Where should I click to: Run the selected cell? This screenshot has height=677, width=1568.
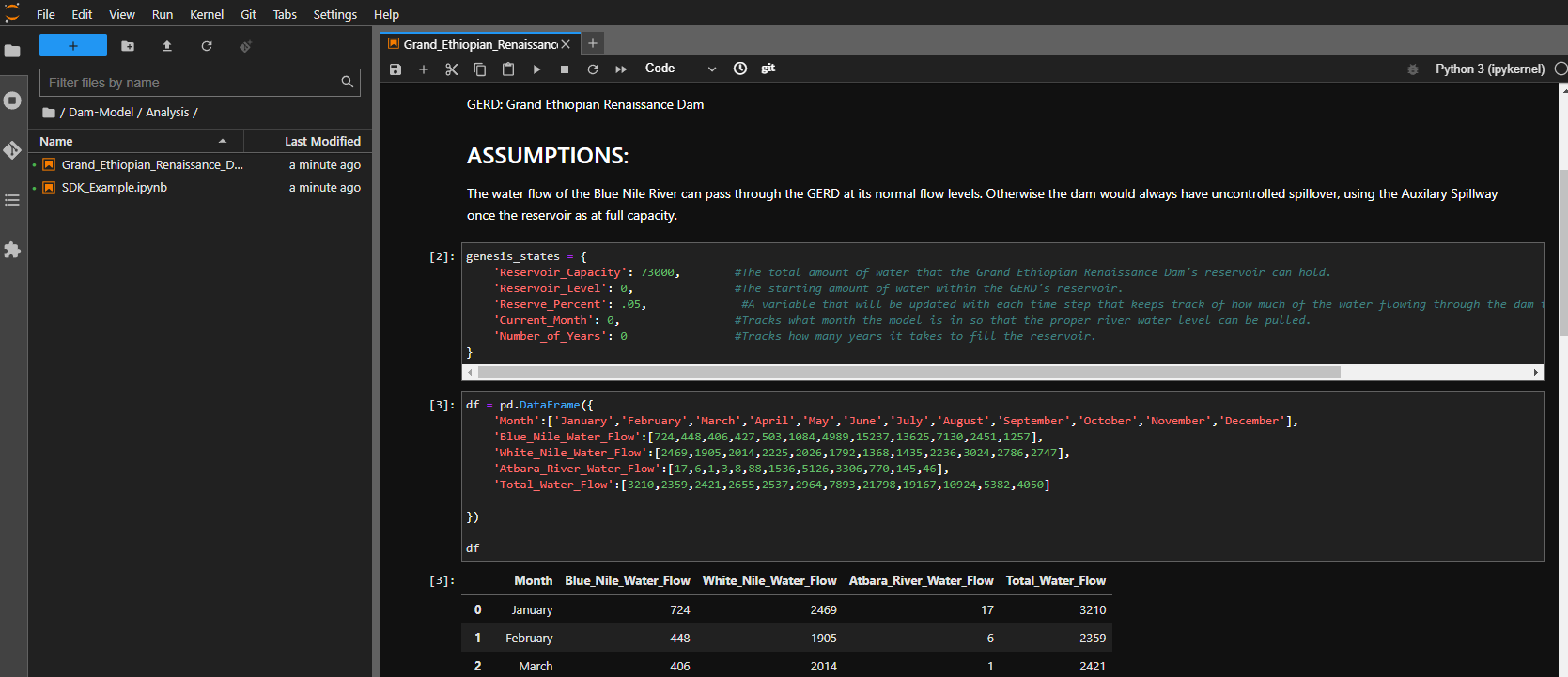click(536, 69)
